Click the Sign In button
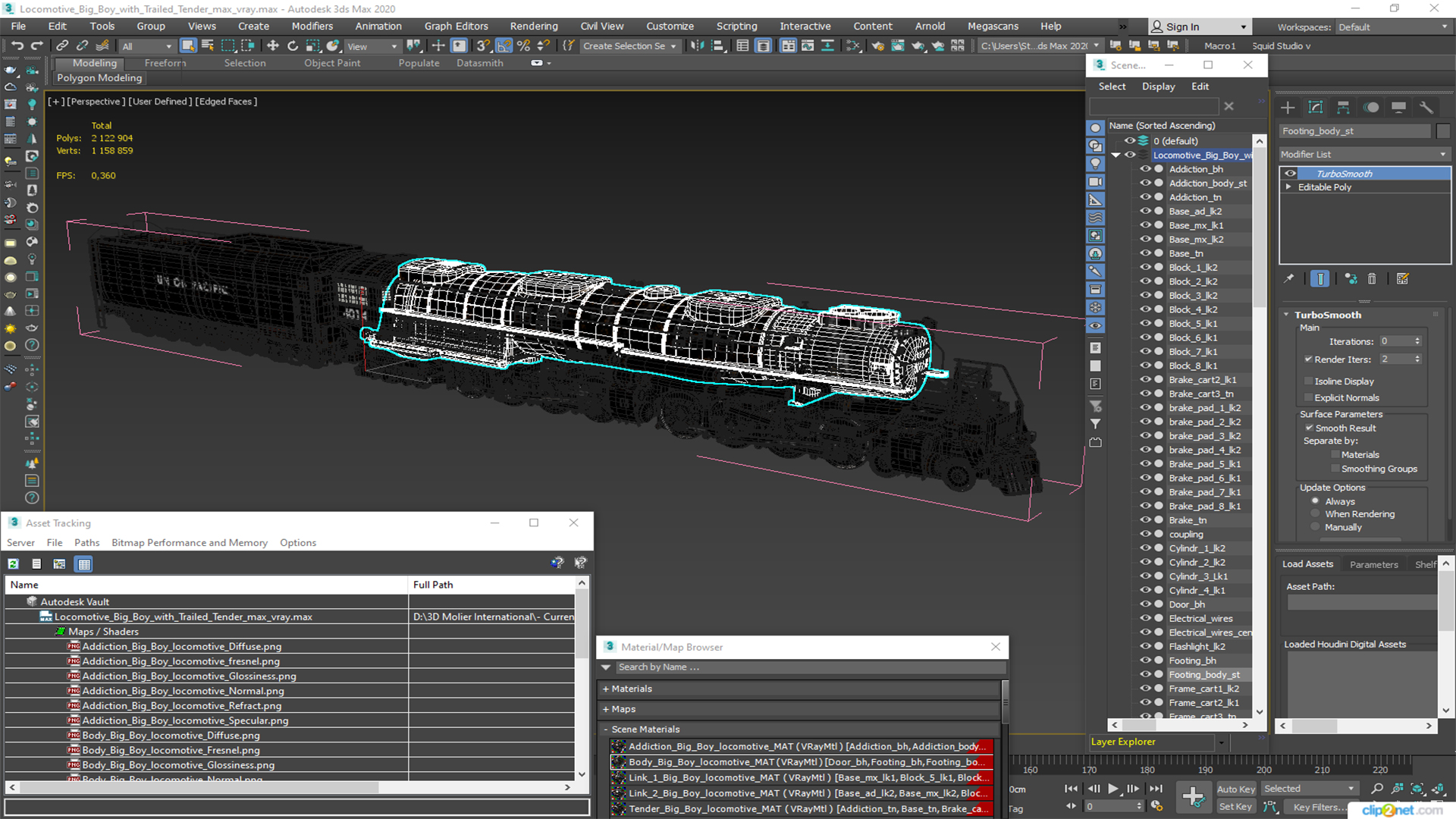The height and width of the screenshot is (819, 1456). point(1199,27)
